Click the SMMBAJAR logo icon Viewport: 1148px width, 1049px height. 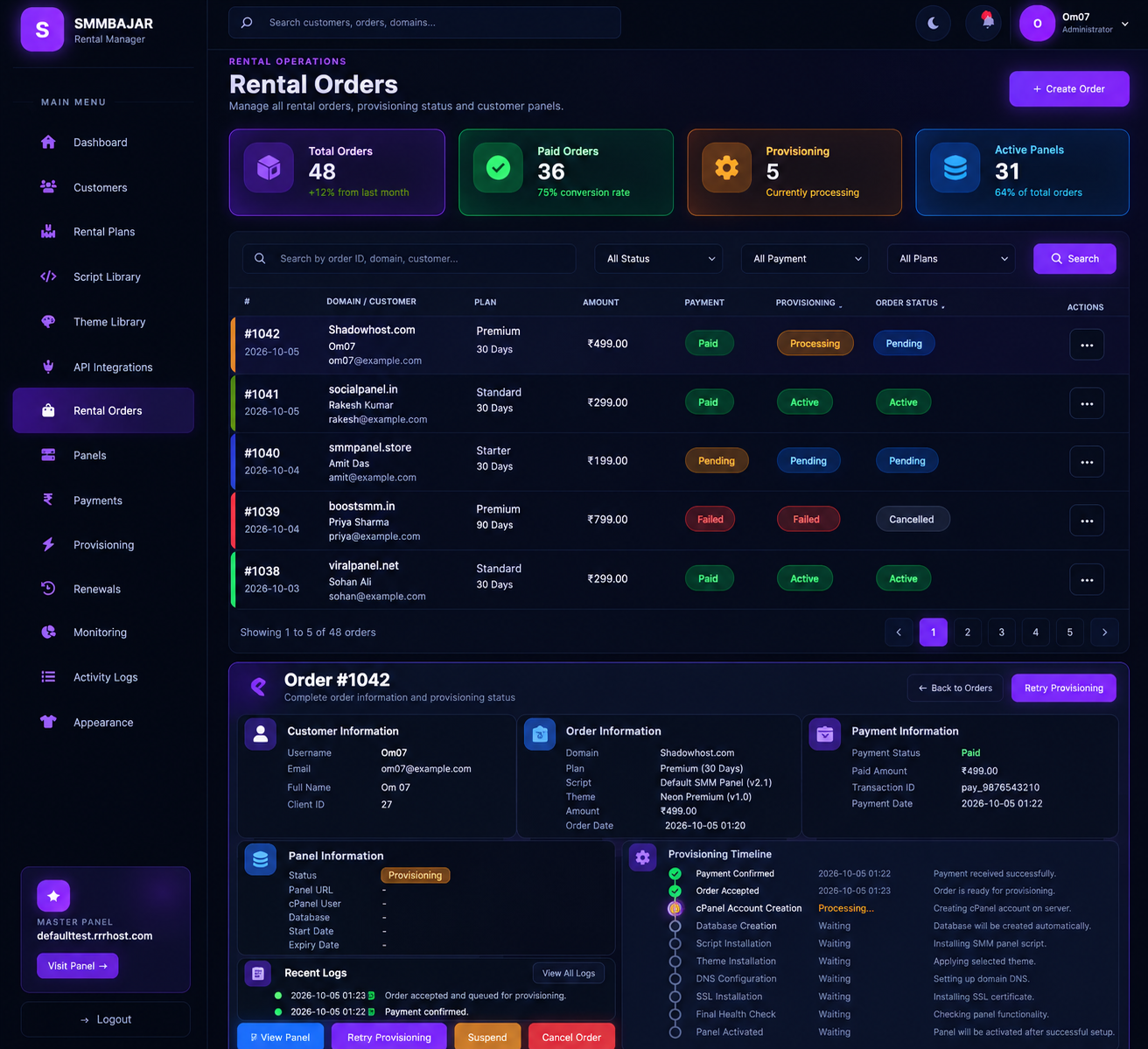pyautogui.click(x=42, y=30)
